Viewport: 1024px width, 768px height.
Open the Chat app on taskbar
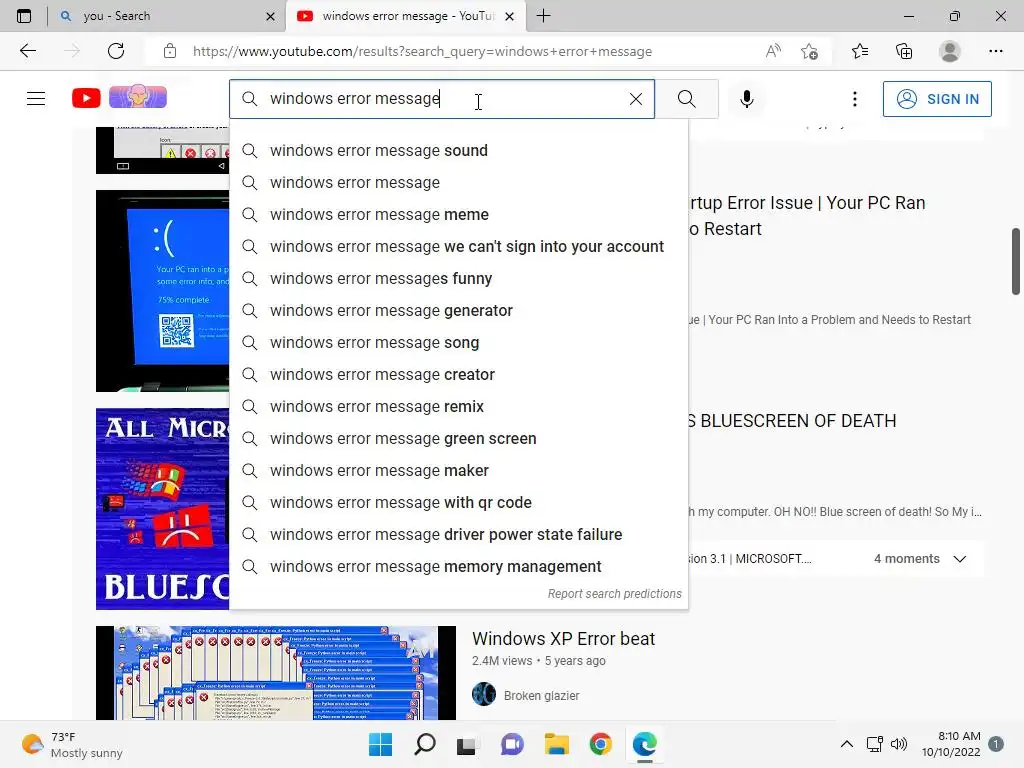point(512,744)
